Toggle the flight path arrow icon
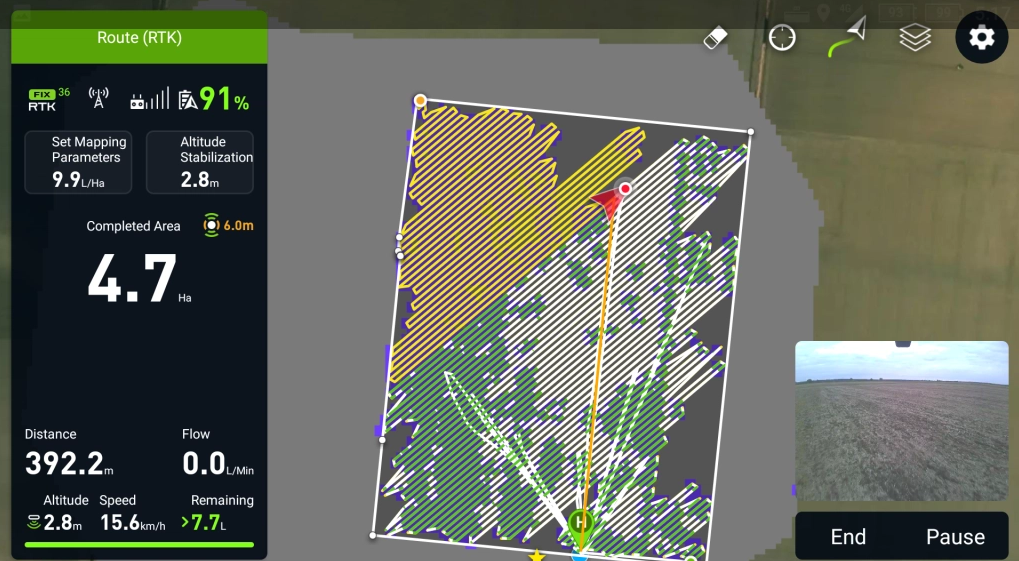The height and width of the screenshot is (561, 1019). pos(847,38)
